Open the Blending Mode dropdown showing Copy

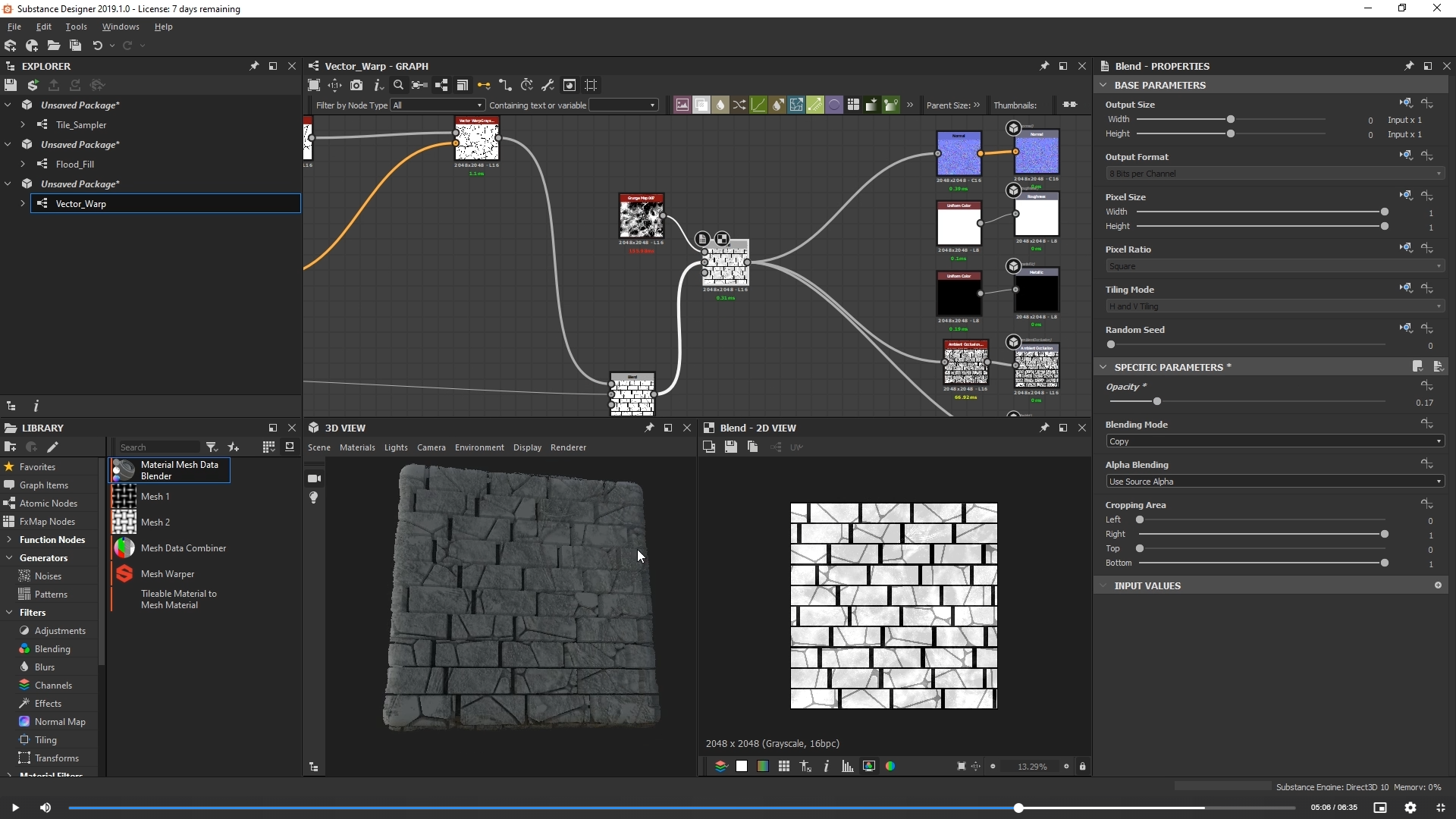coord(1274,441)
